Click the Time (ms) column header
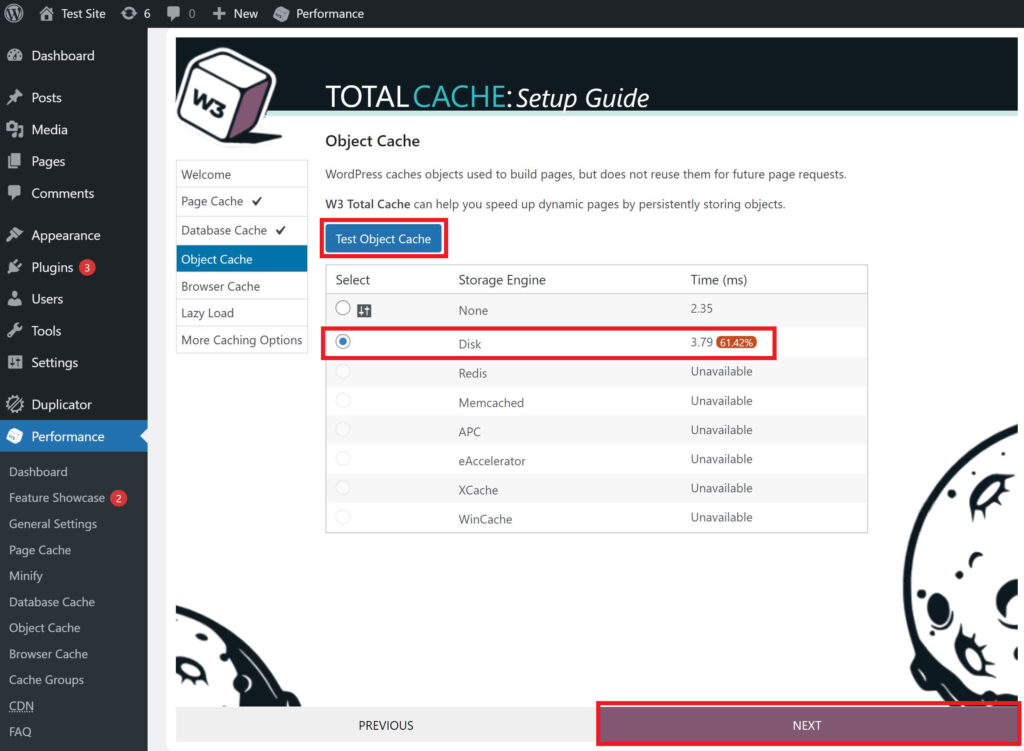The image size is (1024, 751). (718, 280)
